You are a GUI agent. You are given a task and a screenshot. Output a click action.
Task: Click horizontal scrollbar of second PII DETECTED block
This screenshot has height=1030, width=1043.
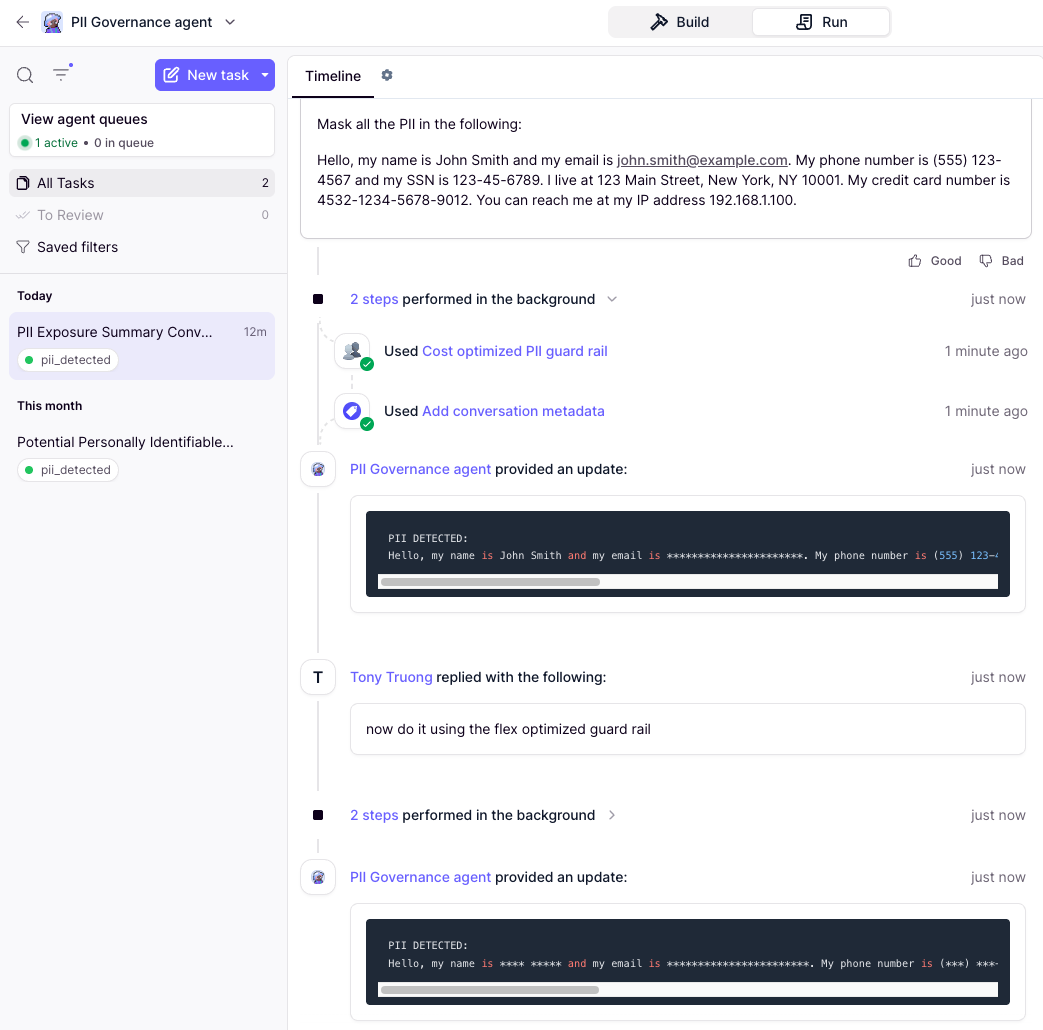[490, 990]
